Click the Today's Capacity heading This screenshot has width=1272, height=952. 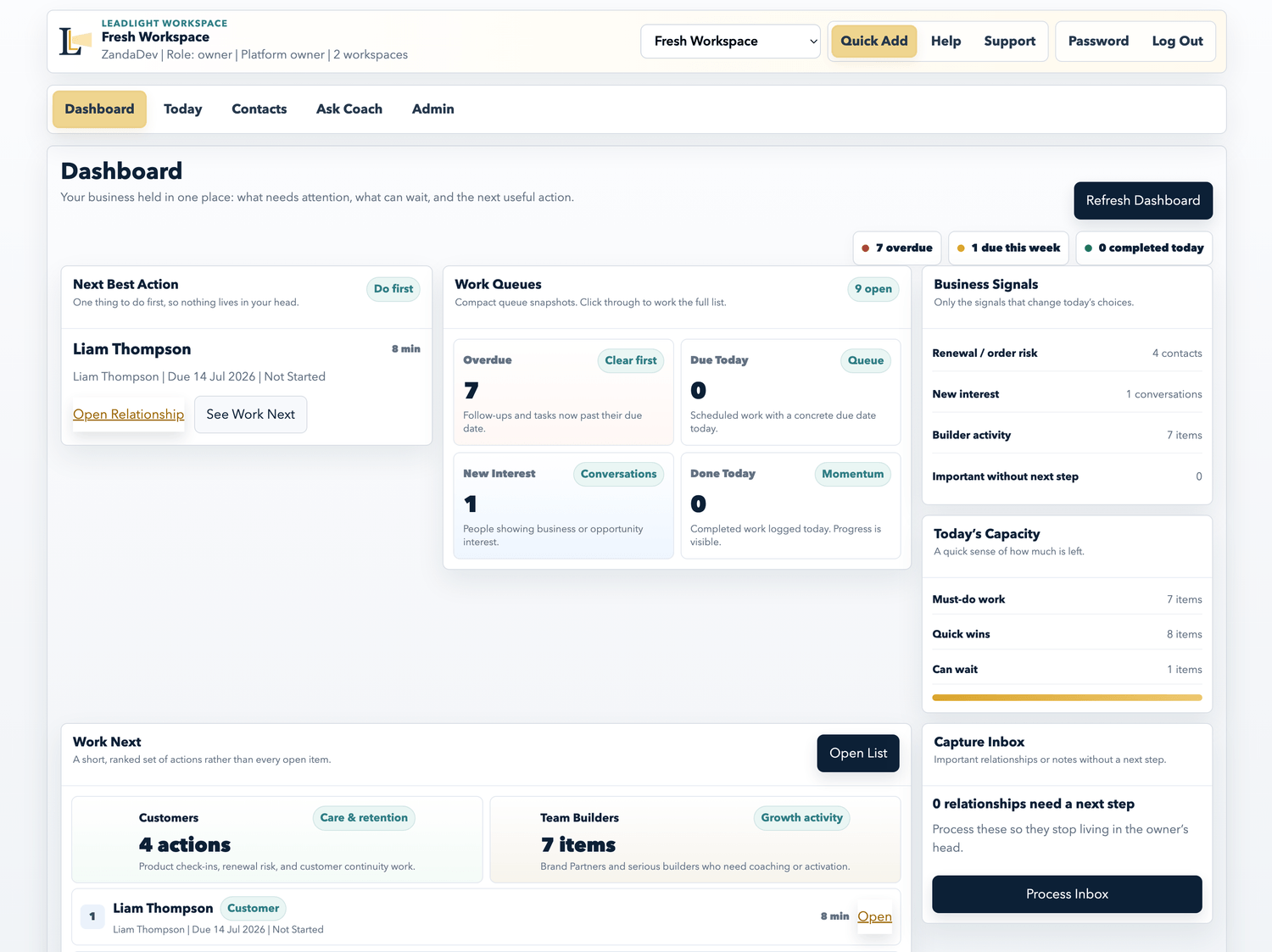point(986,533)
